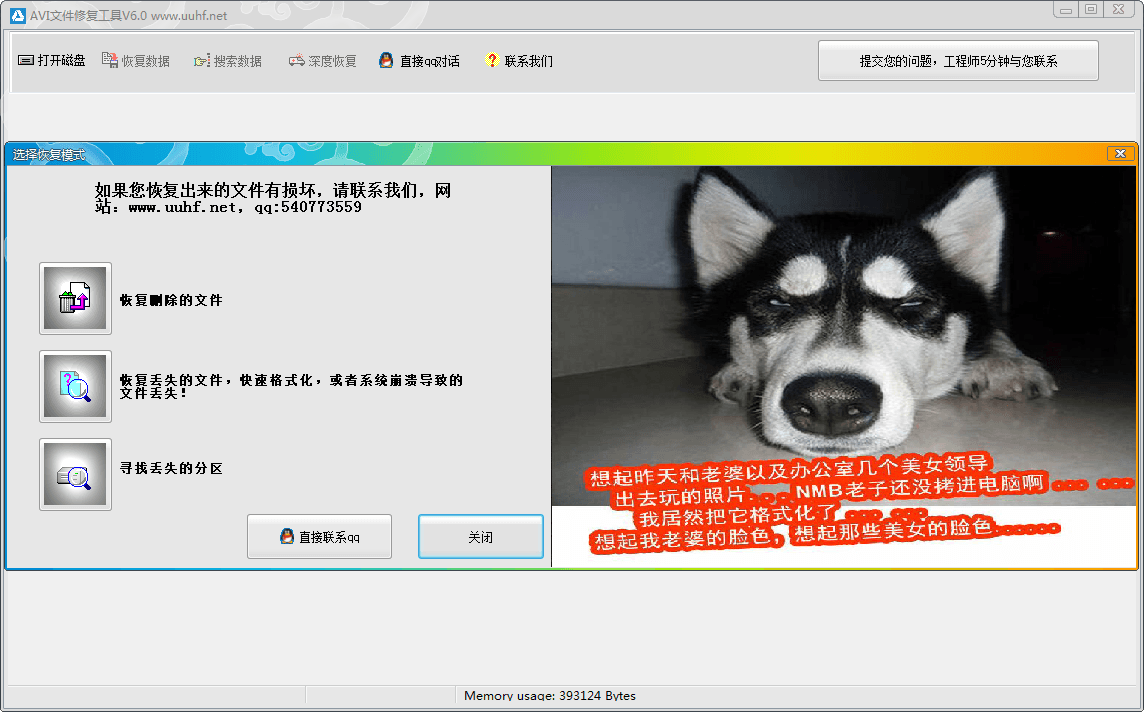Click the drive icon for 寻找丢失的分区

pos(75,475)
